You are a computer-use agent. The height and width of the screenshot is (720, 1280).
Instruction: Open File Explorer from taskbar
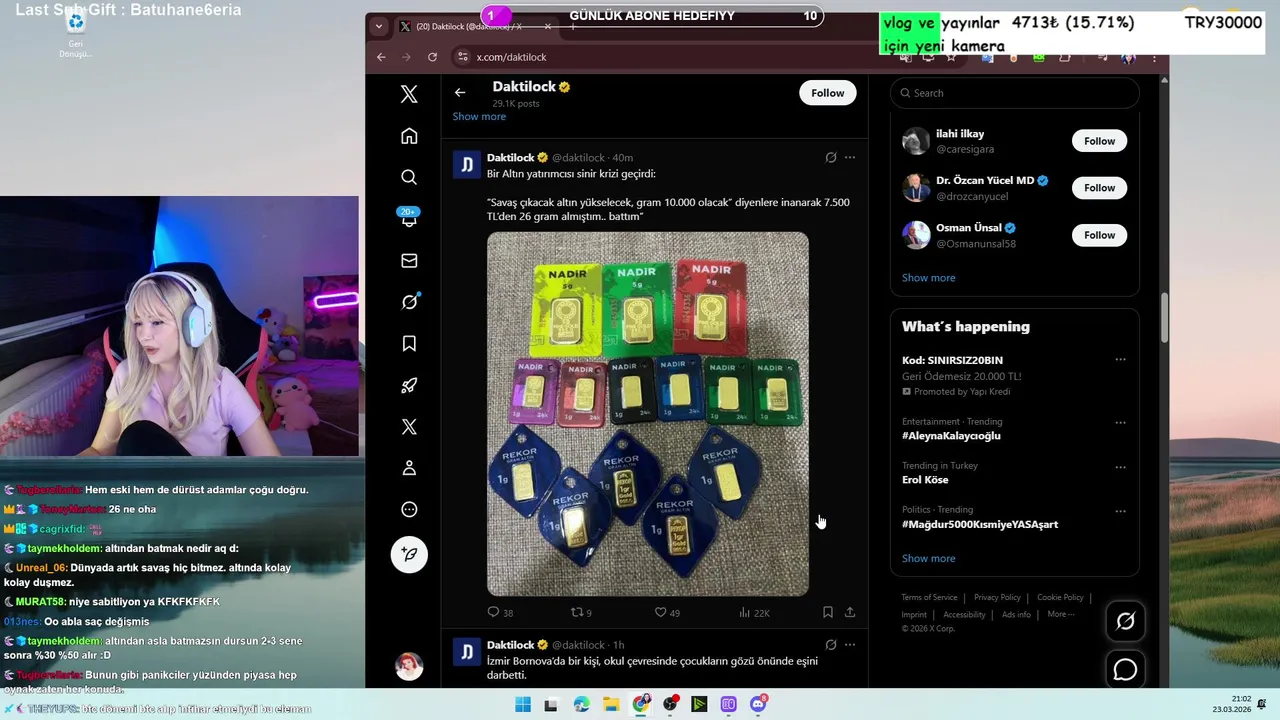coord(611,704)
